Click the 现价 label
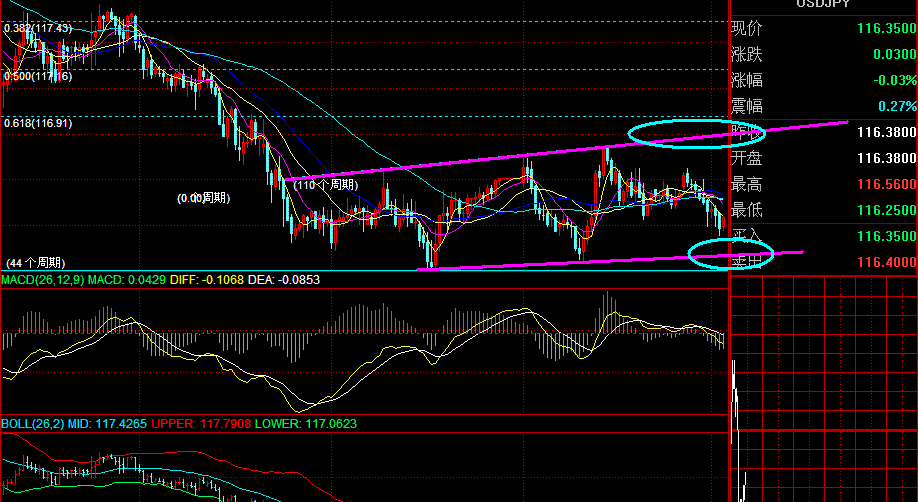The height and width of the screenshot is (502, 918). pos(746,28)
